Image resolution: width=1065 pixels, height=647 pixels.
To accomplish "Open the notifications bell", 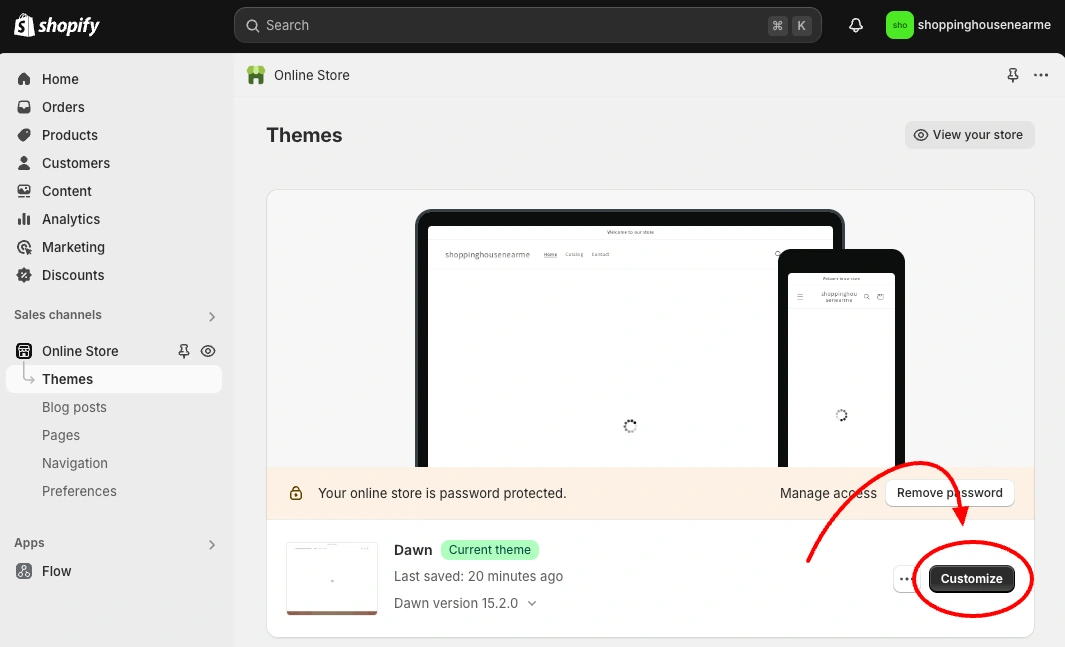I will point(856,25).
